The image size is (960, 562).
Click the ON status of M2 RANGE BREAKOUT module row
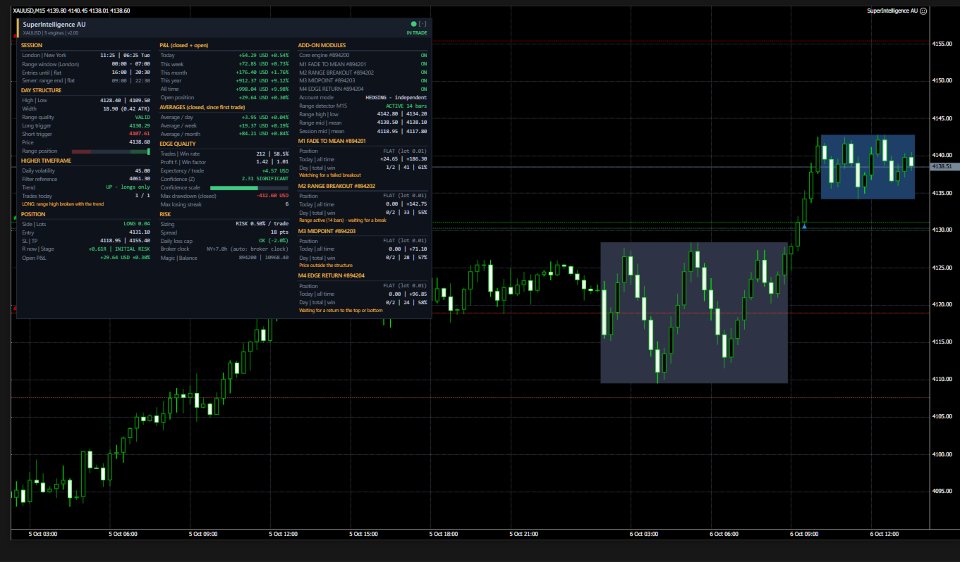(x=424, y=72)
